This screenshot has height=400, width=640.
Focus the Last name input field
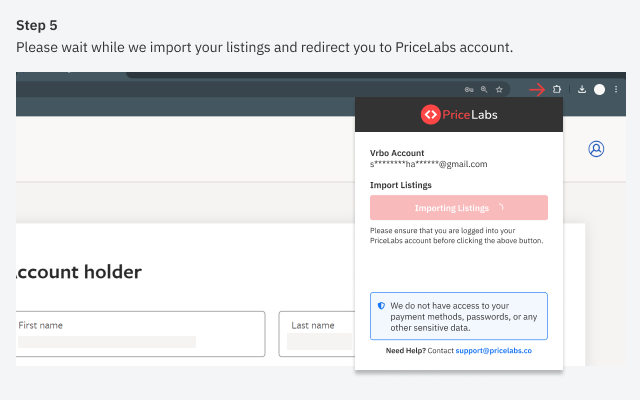(317, 334)
